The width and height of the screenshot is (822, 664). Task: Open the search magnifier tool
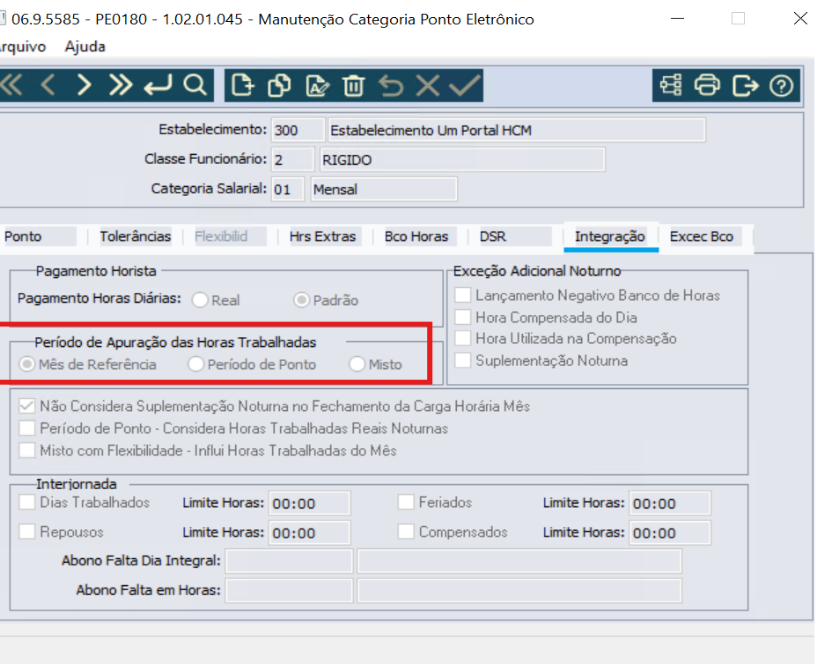pos(195,85)
